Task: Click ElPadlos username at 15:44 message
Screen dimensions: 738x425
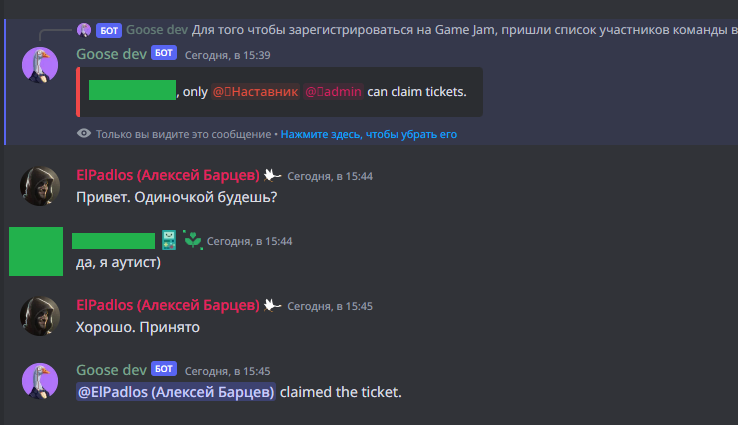Action: click(168, 175)
